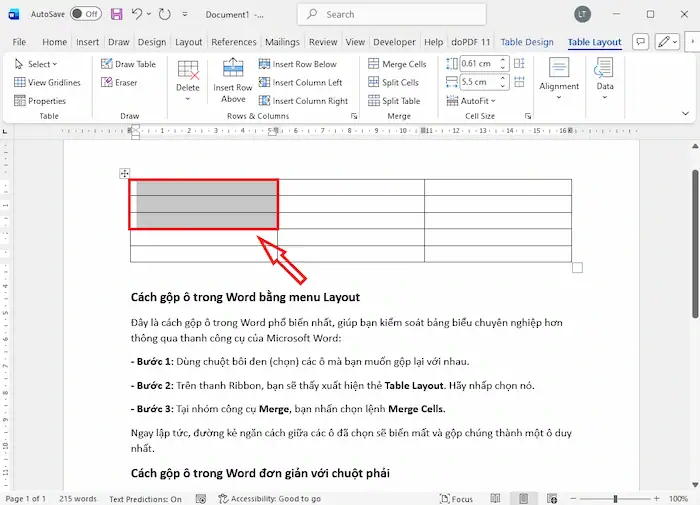Switch to the Layout tab
The image size is (700, 505).
[x=188, y=42]
